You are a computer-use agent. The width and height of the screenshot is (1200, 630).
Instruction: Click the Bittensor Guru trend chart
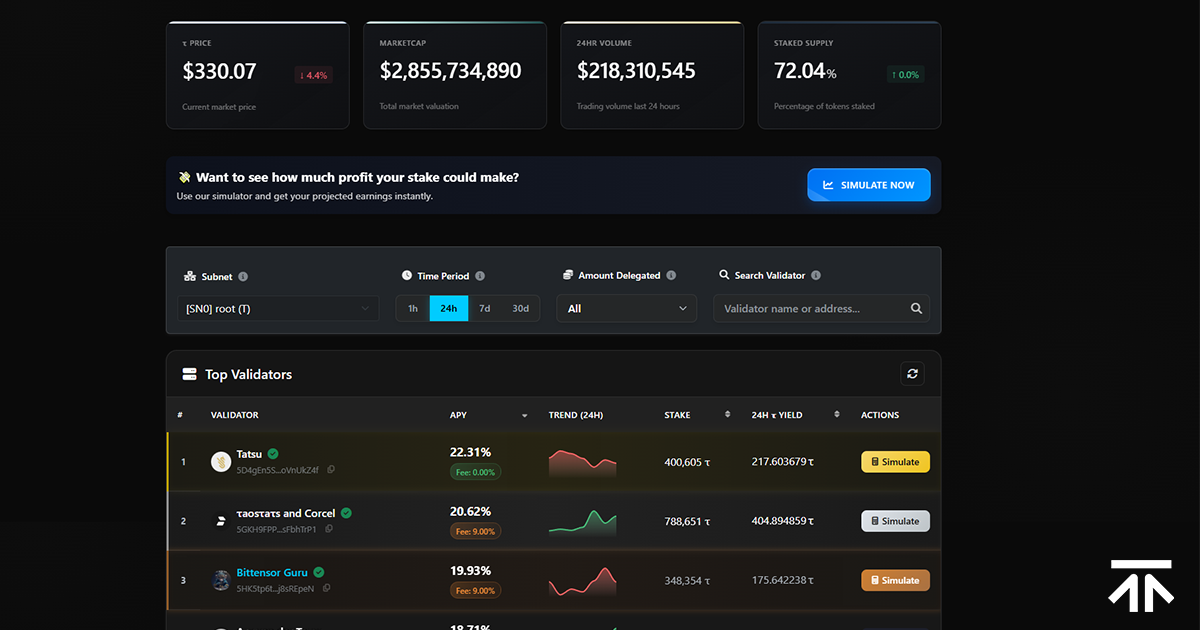582,580
